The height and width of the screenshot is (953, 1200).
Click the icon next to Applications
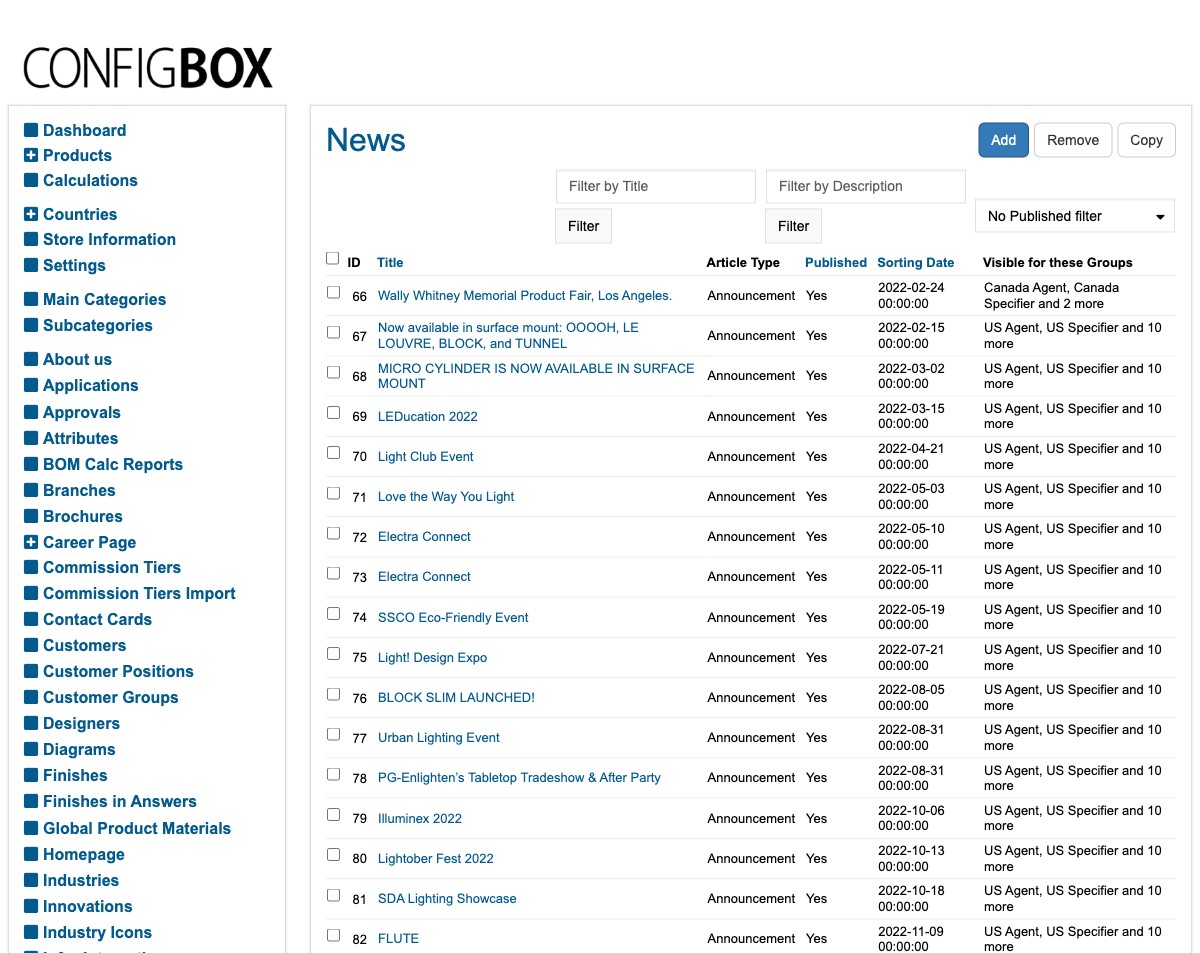pyautogui.click(x=31, y=385)
